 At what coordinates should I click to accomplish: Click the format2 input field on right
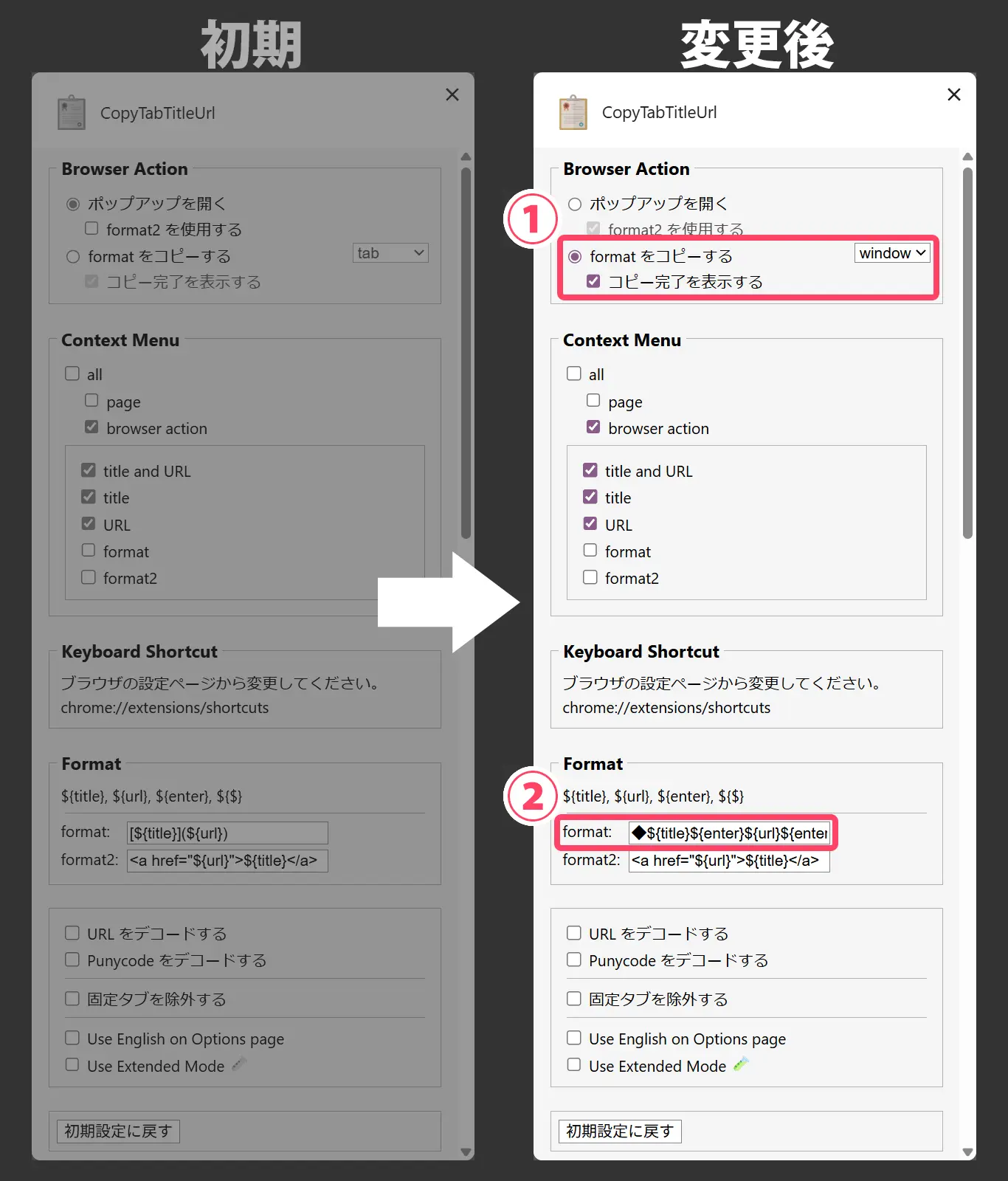click(729, 861)
